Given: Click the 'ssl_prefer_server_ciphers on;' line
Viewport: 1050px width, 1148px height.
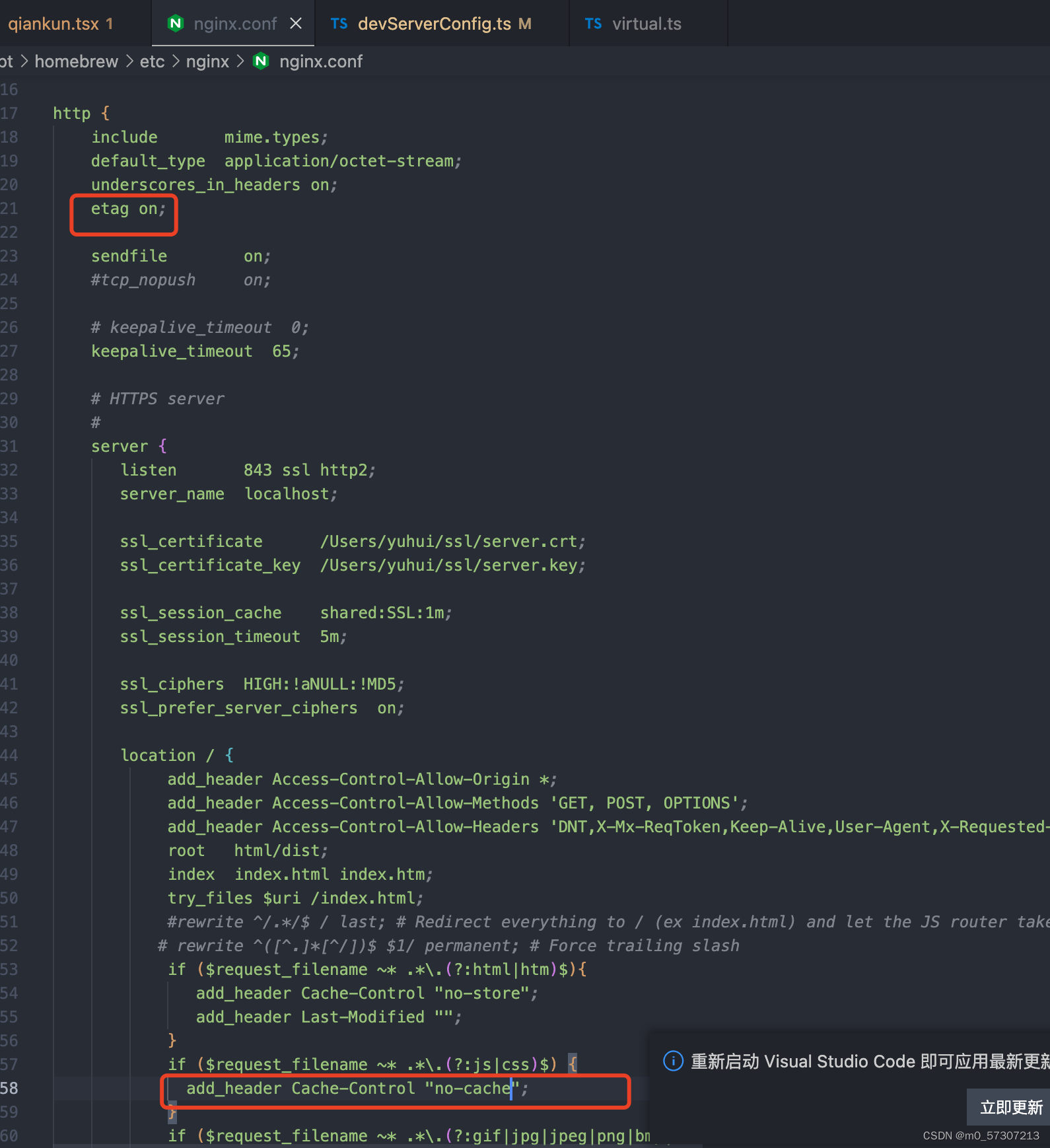Looking at the screenshot, I should [262, 708].
